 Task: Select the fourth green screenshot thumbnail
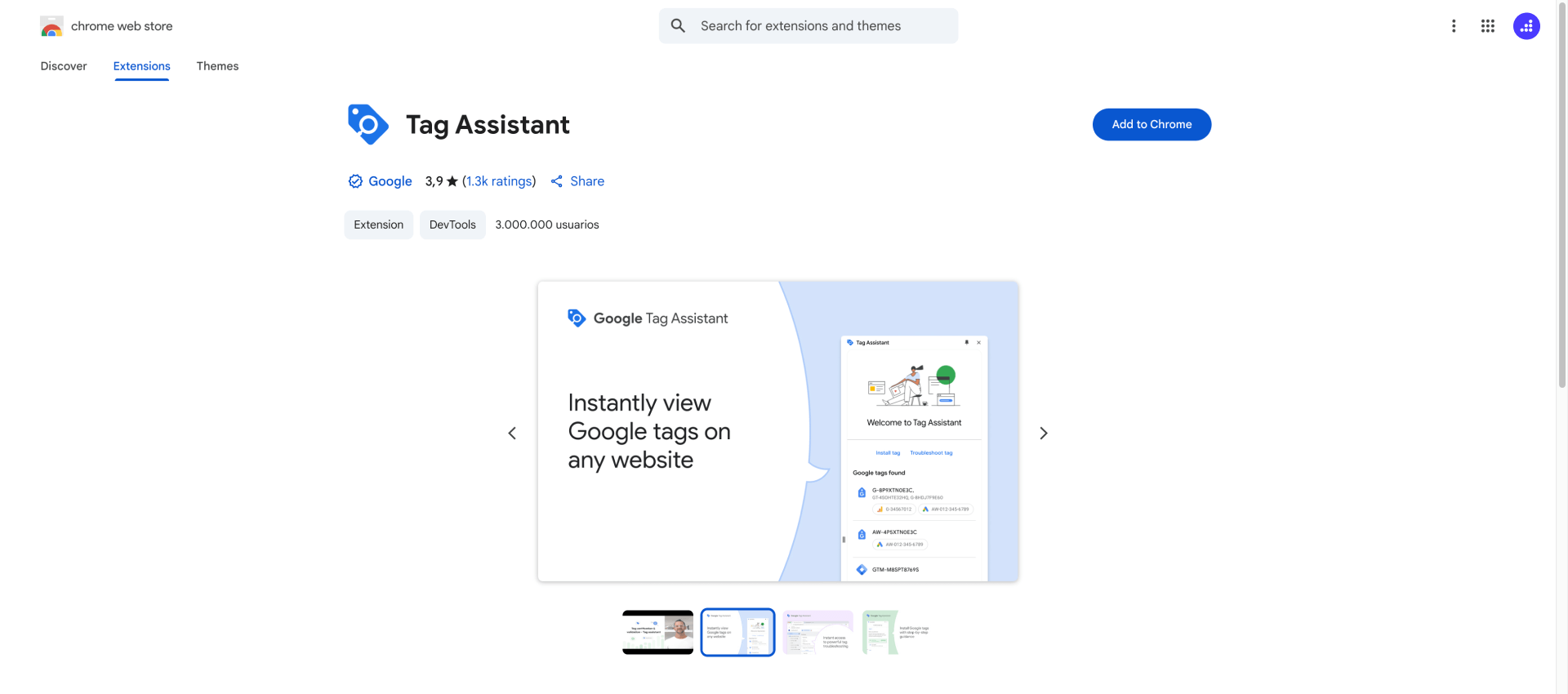pos(898,632)
